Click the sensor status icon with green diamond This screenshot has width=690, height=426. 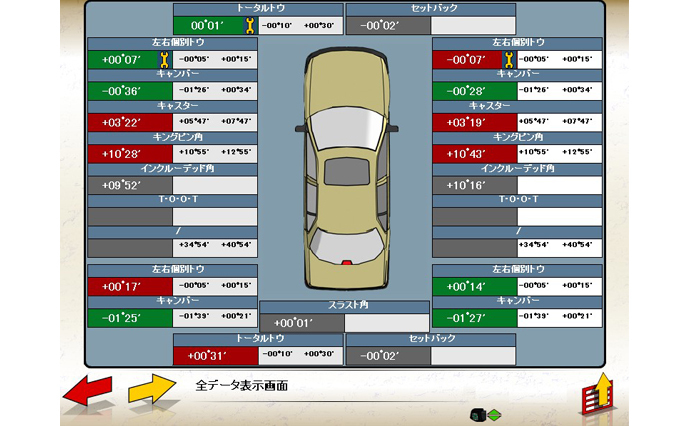pyautogui.click(x=486, y=414)
